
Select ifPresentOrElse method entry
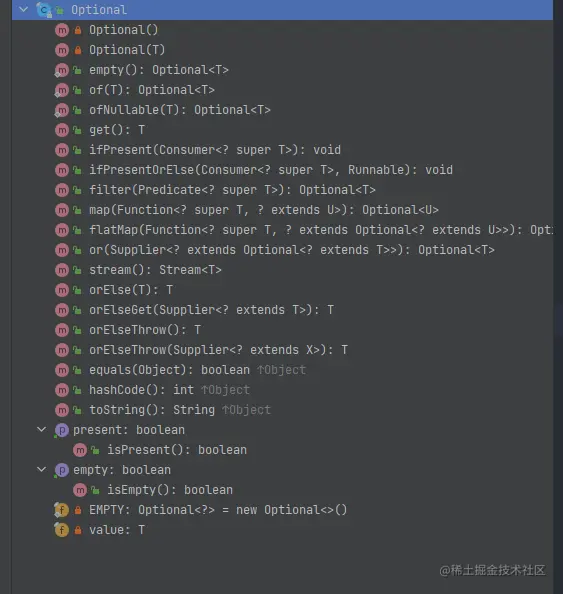tap(271, 170)
